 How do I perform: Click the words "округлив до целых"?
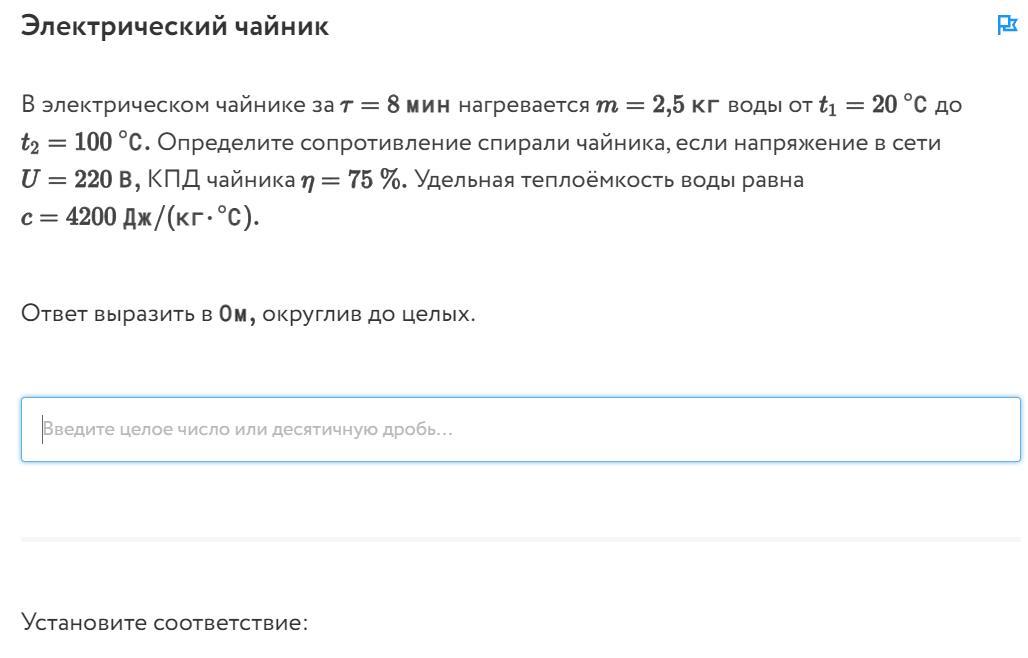coord(366,314)
